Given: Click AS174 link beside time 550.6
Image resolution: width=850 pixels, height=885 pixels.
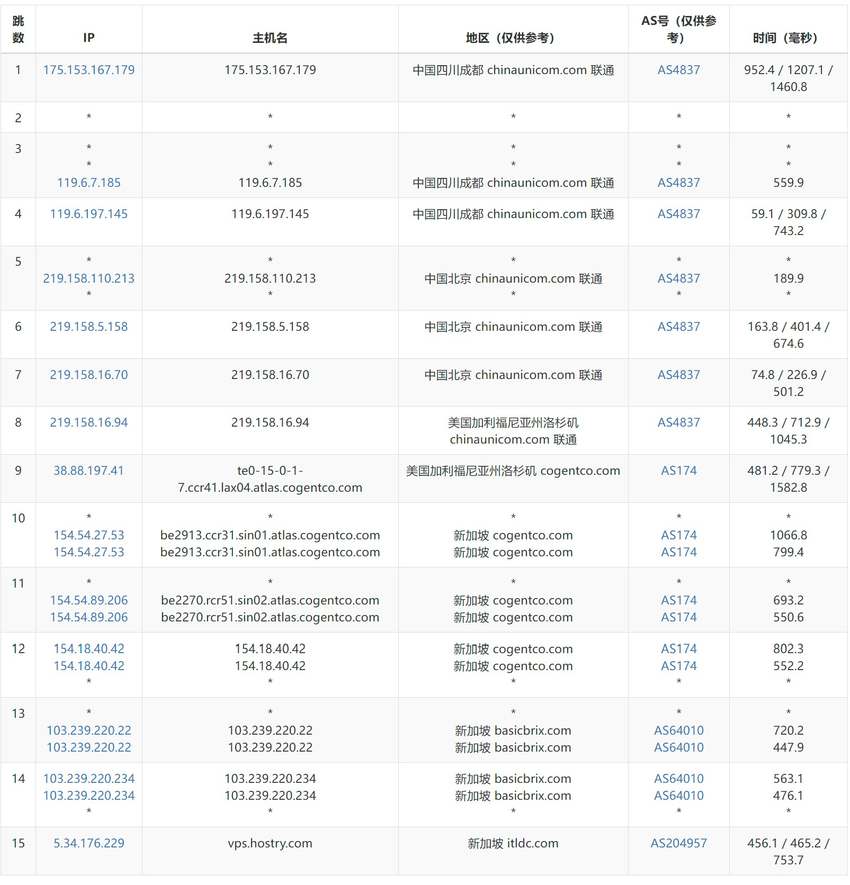Looking at the screenshot, I should pyautogui.click(x=678, y=617).
